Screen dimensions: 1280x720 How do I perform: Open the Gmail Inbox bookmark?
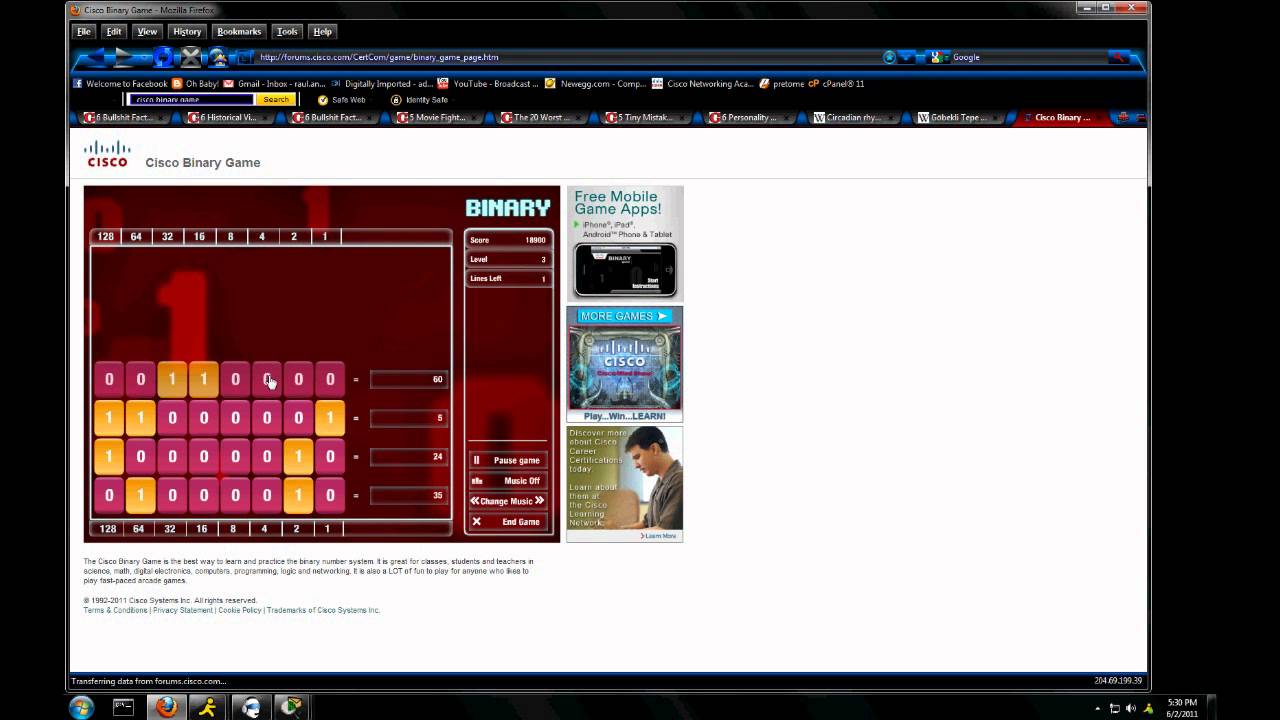274,84
